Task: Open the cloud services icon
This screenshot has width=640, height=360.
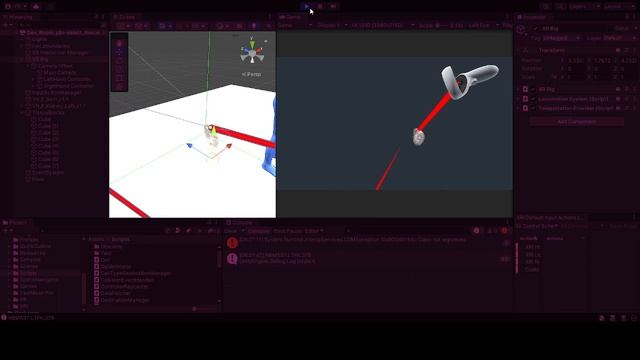Action: 36,6
